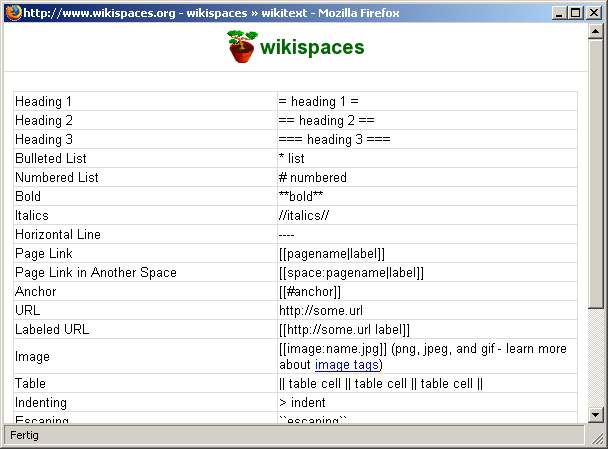Screen dimensions: 608x449
Task: Click the '=== heading 3 ===' syntax cell
Action: pyautogui.click(x=427, y=140)
